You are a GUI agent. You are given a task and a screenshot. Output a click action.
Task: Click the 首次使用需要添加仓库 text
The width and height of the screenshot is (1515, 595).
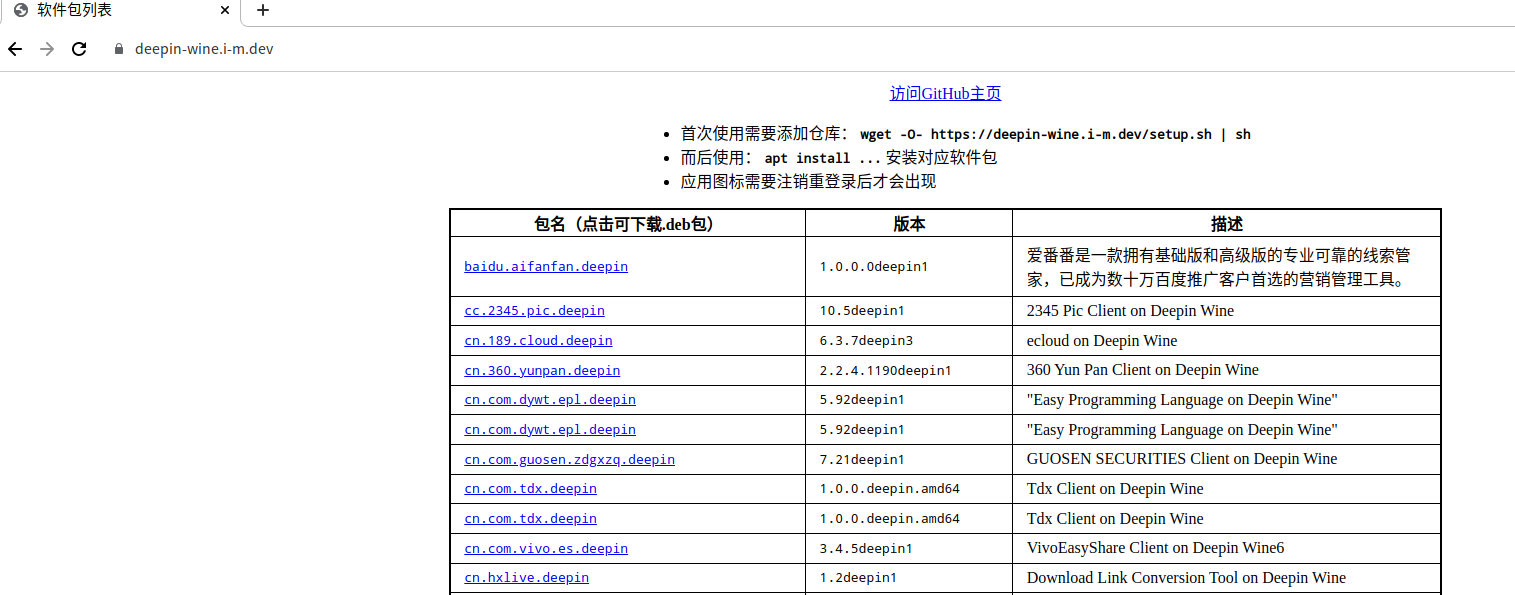click(x=766, y=134)
